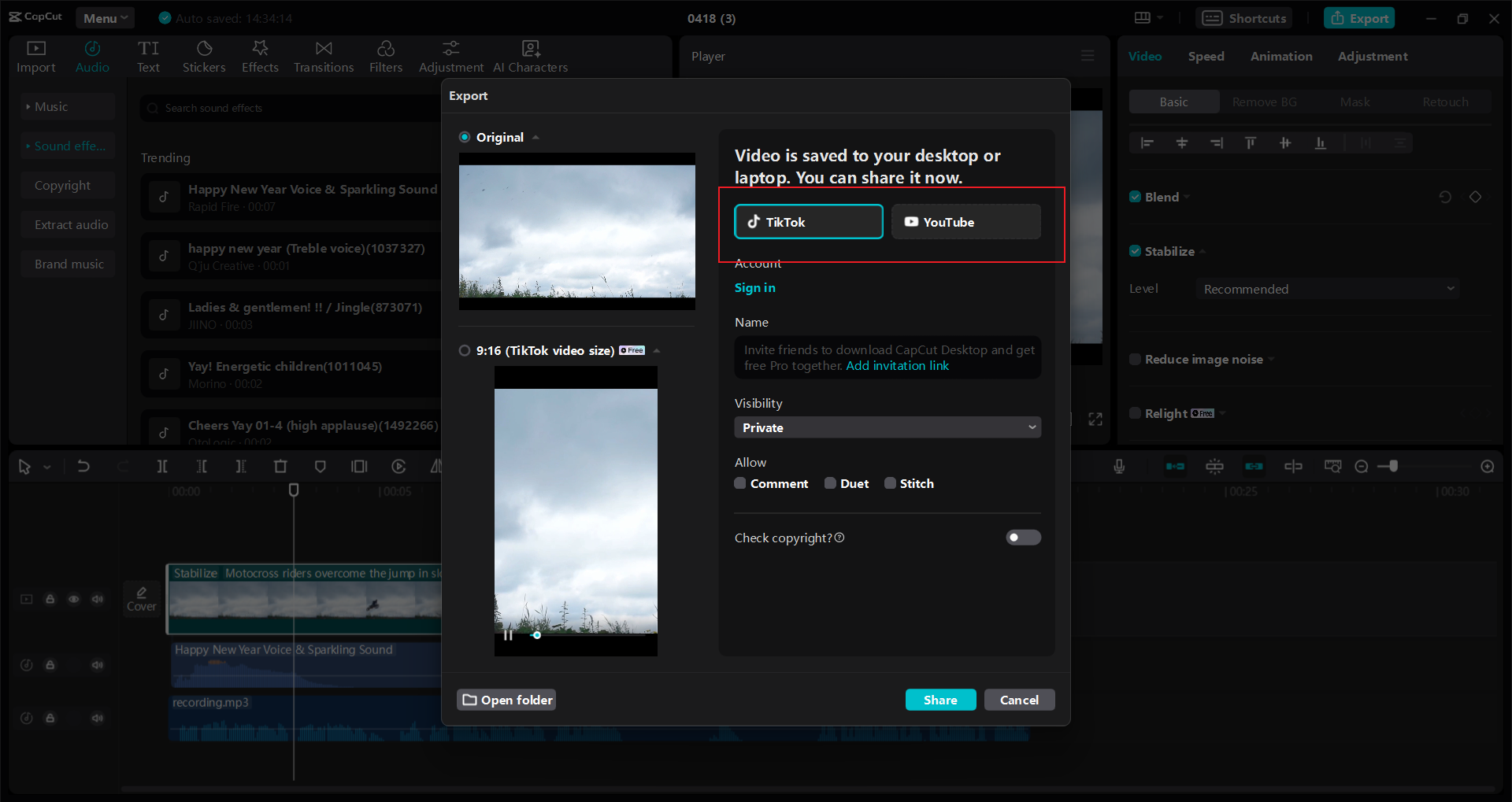The image size is (1512, 802).
Task: Select the TikTok share platform tab
Action: [809, 221]
